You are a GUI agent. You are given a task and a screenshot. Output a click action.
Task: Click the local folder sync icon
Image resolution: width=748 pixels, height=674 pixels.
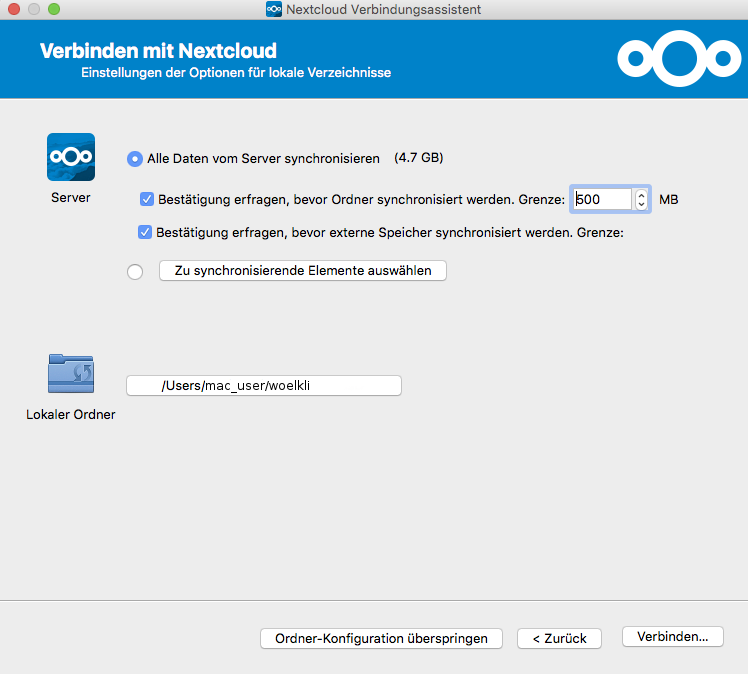coord(71,373)
